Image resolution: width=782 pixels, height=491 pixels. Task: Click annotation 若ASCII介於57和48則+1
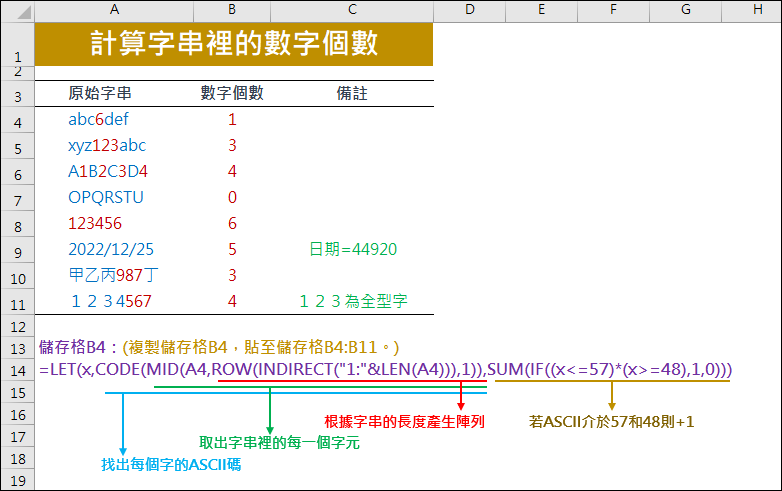point(611,422)
